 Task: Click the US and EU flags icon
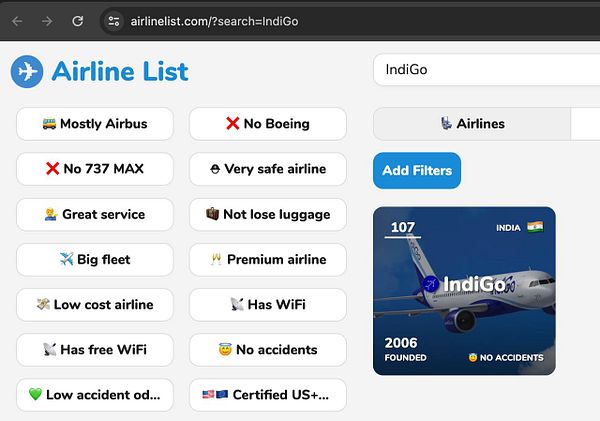(x=215, y=394)
